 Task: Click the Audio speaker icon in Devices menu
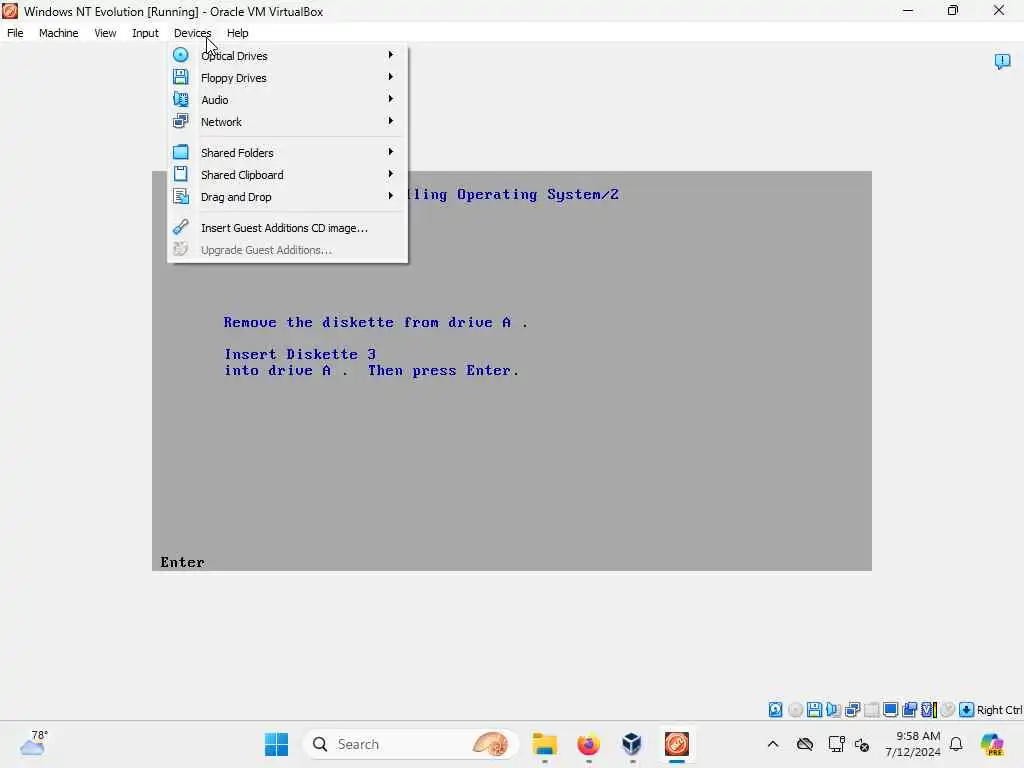point(180,99)
